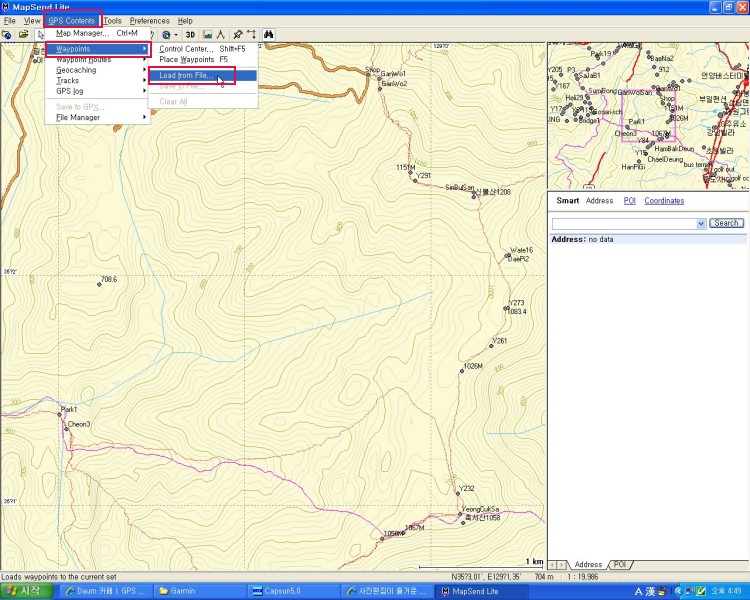Viewport: 750px width, 600px height.
Task: Switch to Address search mode
Action: pyautogui.click(x=599, y=200)
